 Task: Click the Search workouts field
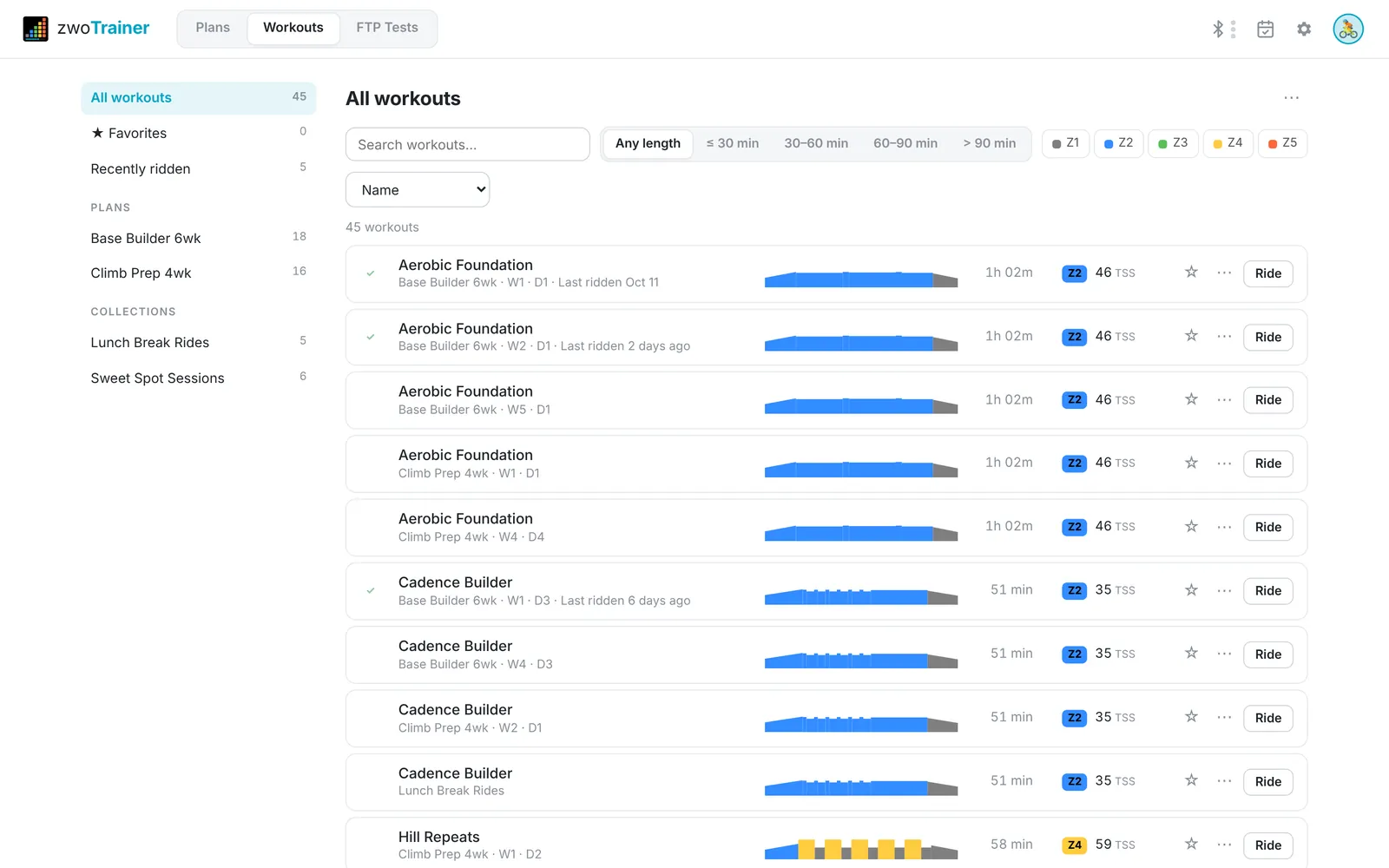[468, 144]
